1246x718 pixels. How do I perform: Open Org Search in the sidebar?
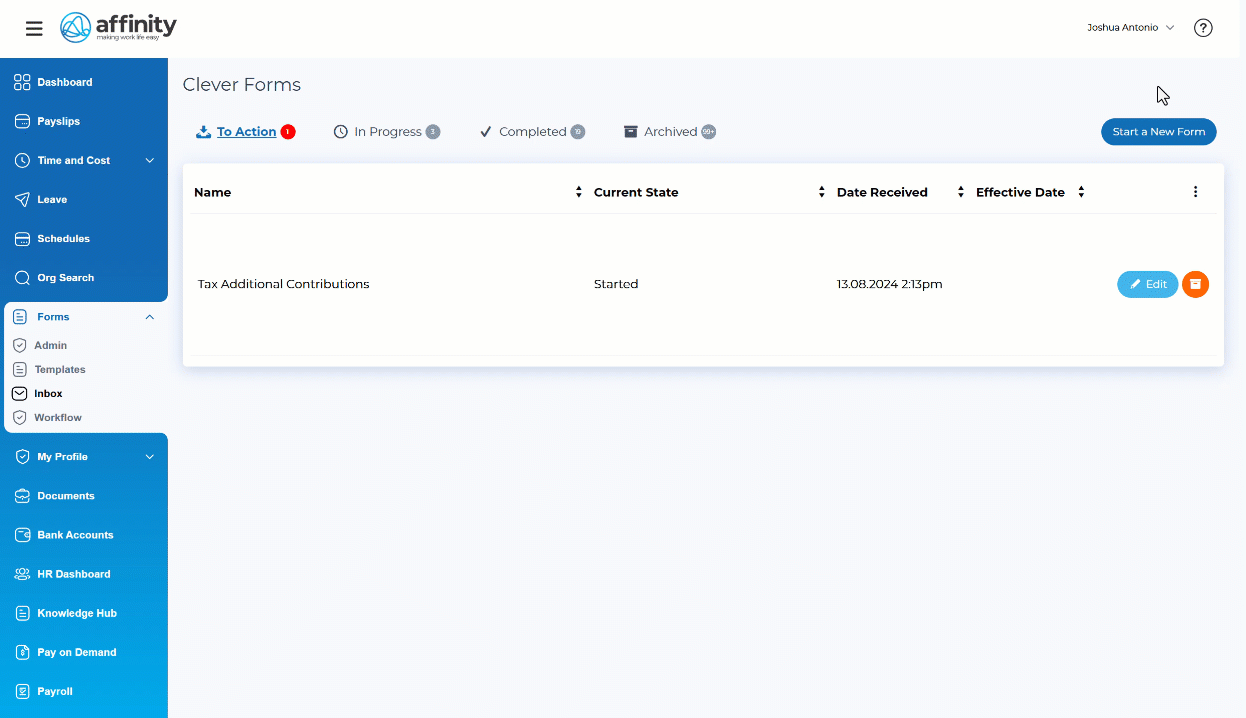65,278
